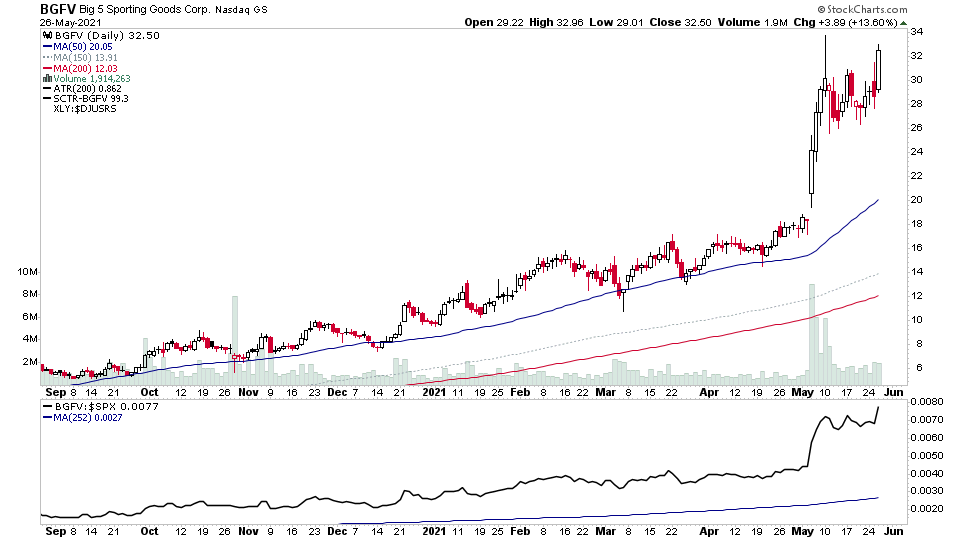The width and height of the screenshot is (960, 540).
Task: Click the Oct label on main chart axis
Action: click(x=149, y=392)
